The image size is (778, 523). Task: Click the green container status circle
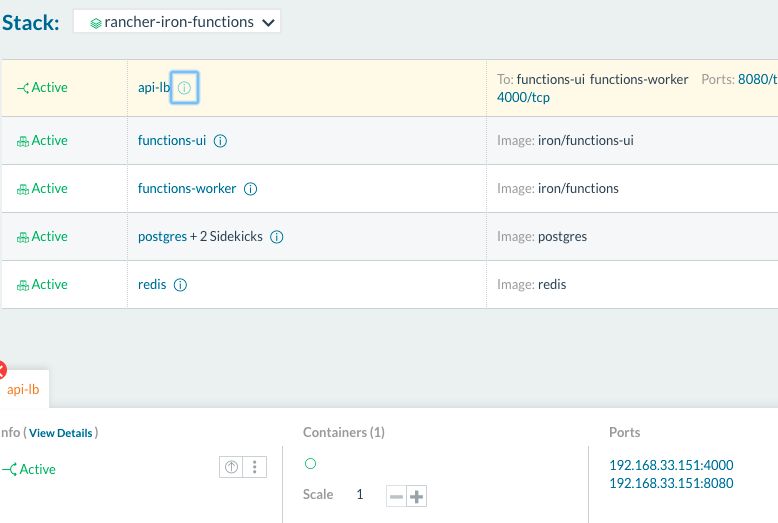(x=310, y=464)
